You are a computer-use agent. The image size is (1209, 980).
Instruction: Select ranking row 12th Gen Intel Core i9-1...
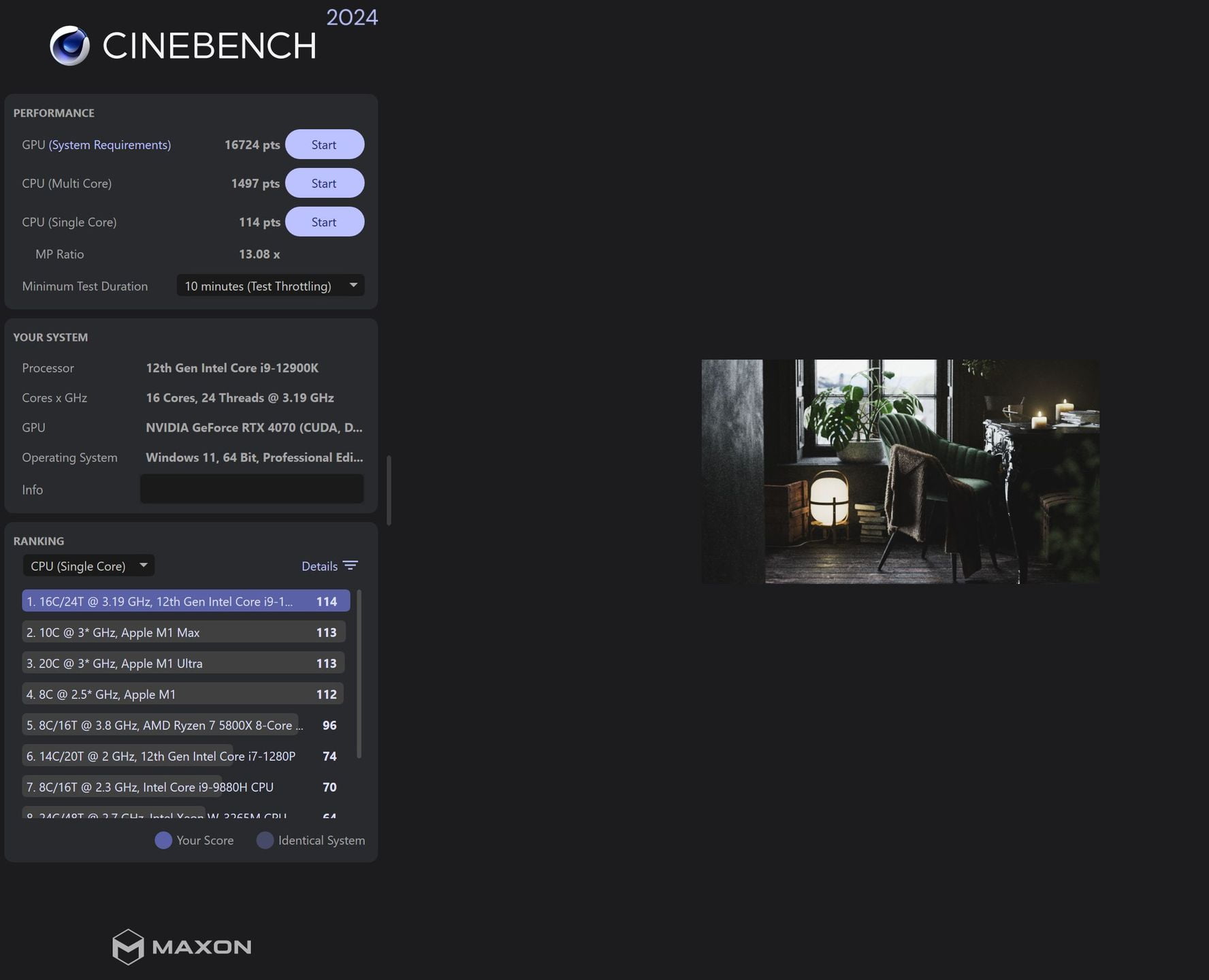point(186,601)
